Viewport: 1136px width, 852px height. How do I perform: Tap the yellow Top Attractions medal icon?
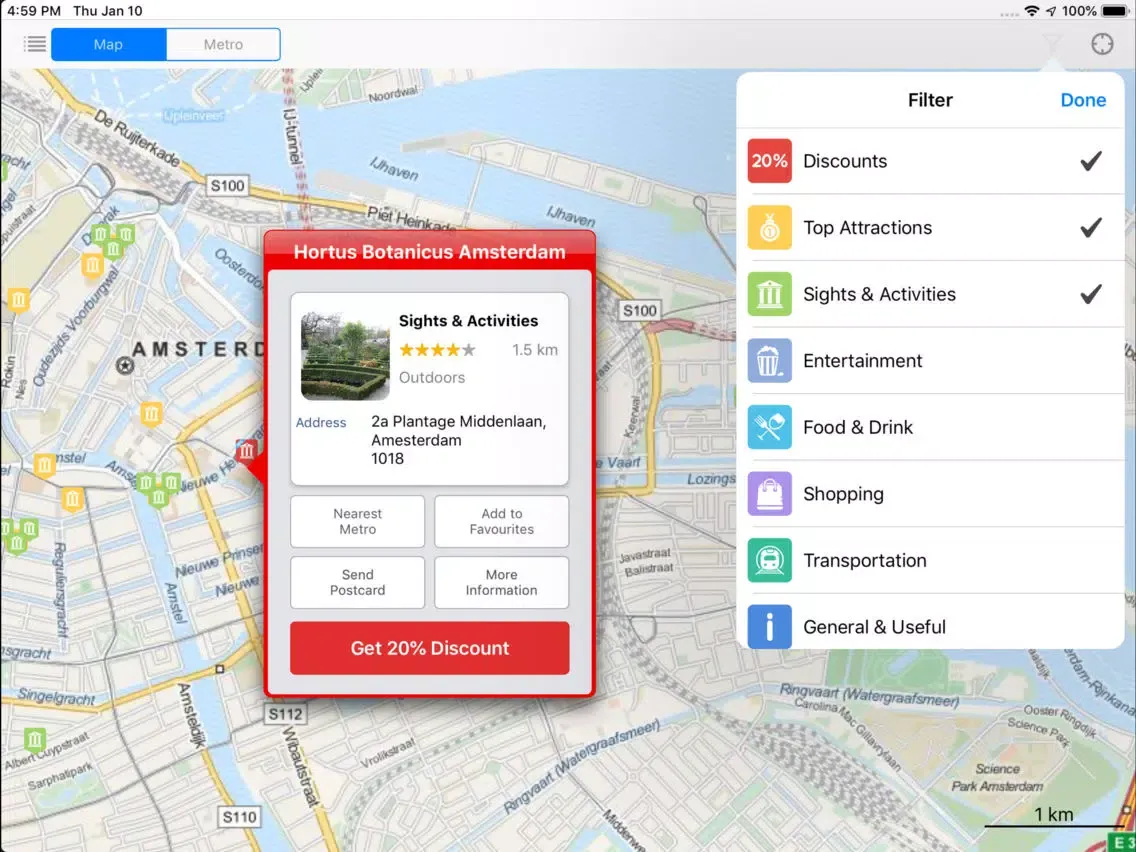pos(769,227)
